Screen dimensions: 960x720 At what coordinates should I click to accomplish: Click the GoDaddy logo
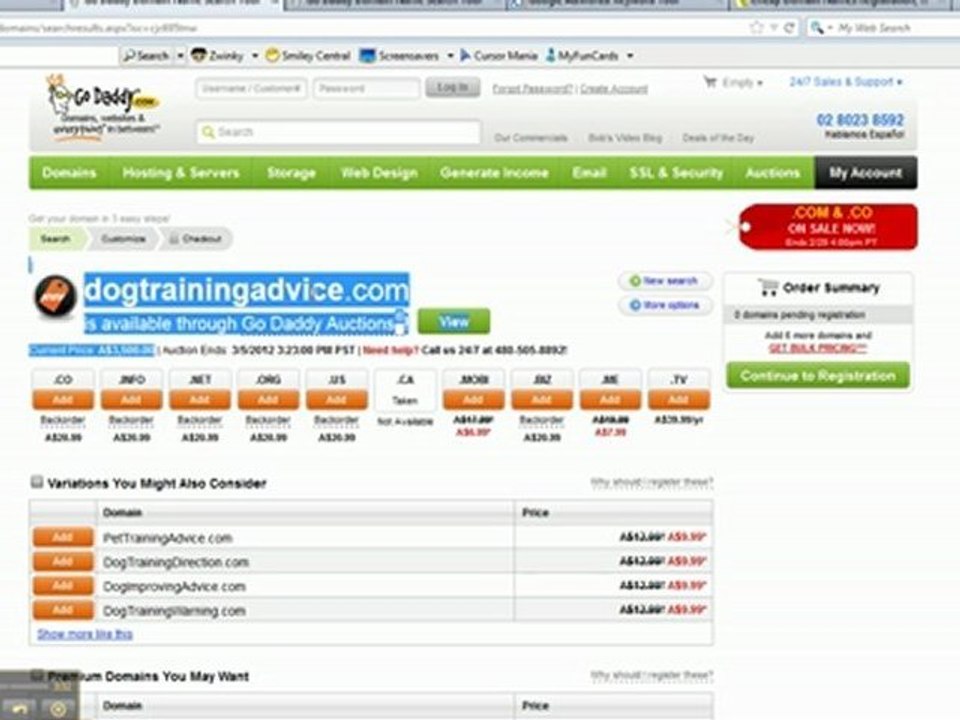104,107
